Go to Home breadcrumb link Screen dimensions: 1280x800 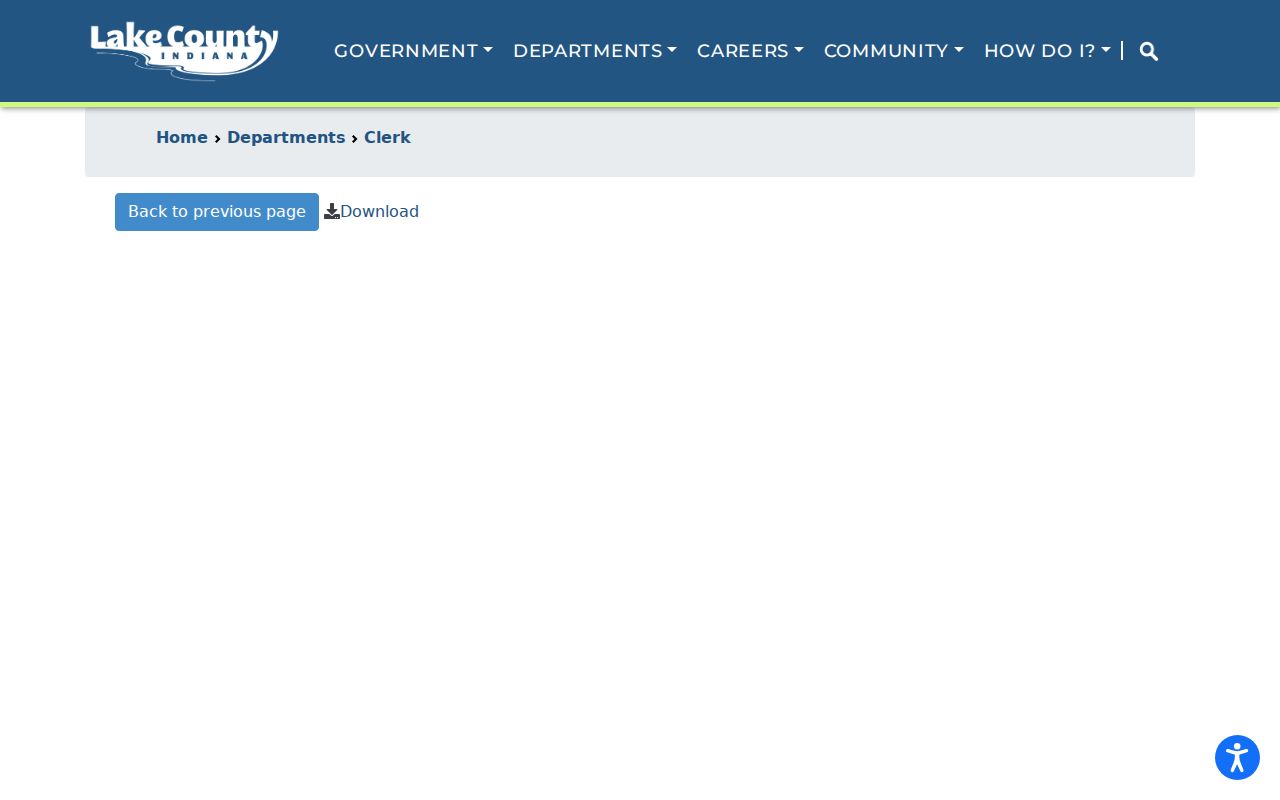(182, 138)
